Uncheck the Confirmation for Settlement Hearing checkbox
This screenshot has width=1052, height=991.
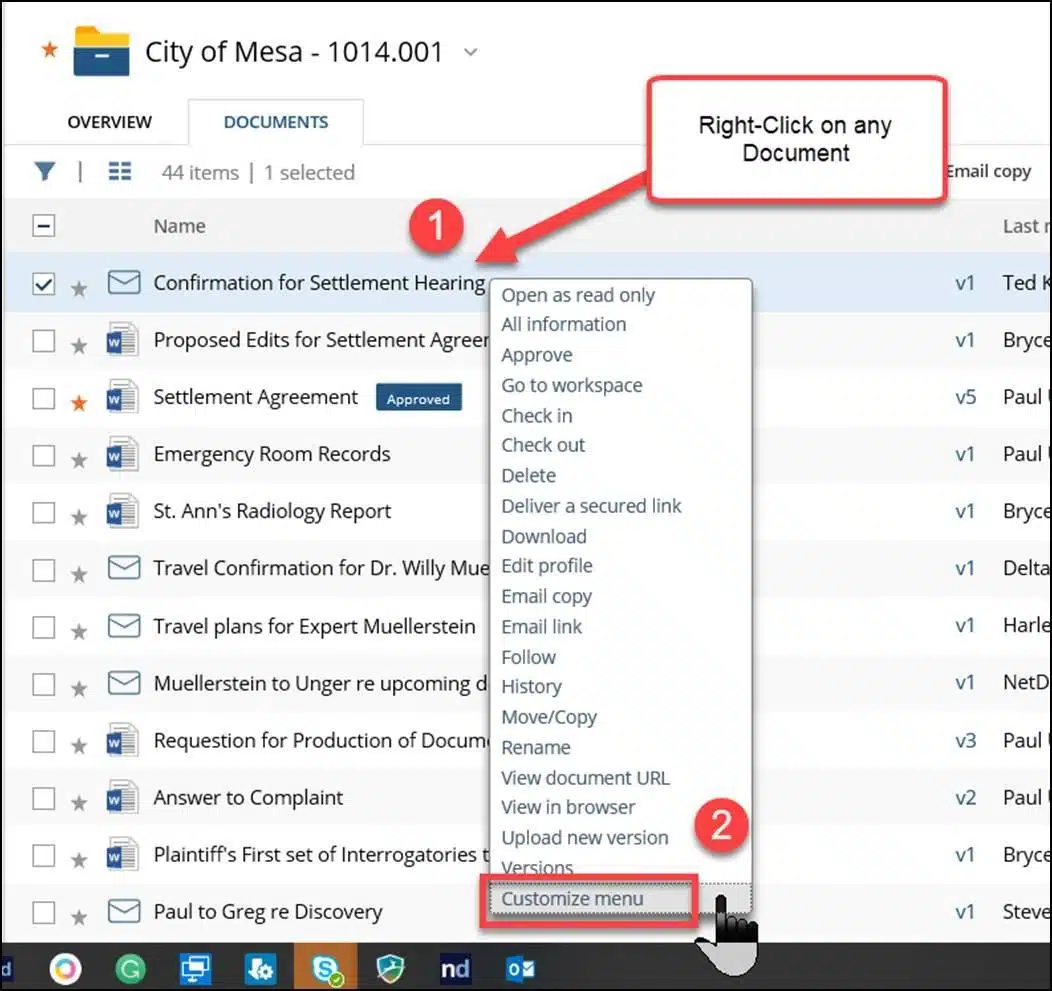click(x=44, y=284)
